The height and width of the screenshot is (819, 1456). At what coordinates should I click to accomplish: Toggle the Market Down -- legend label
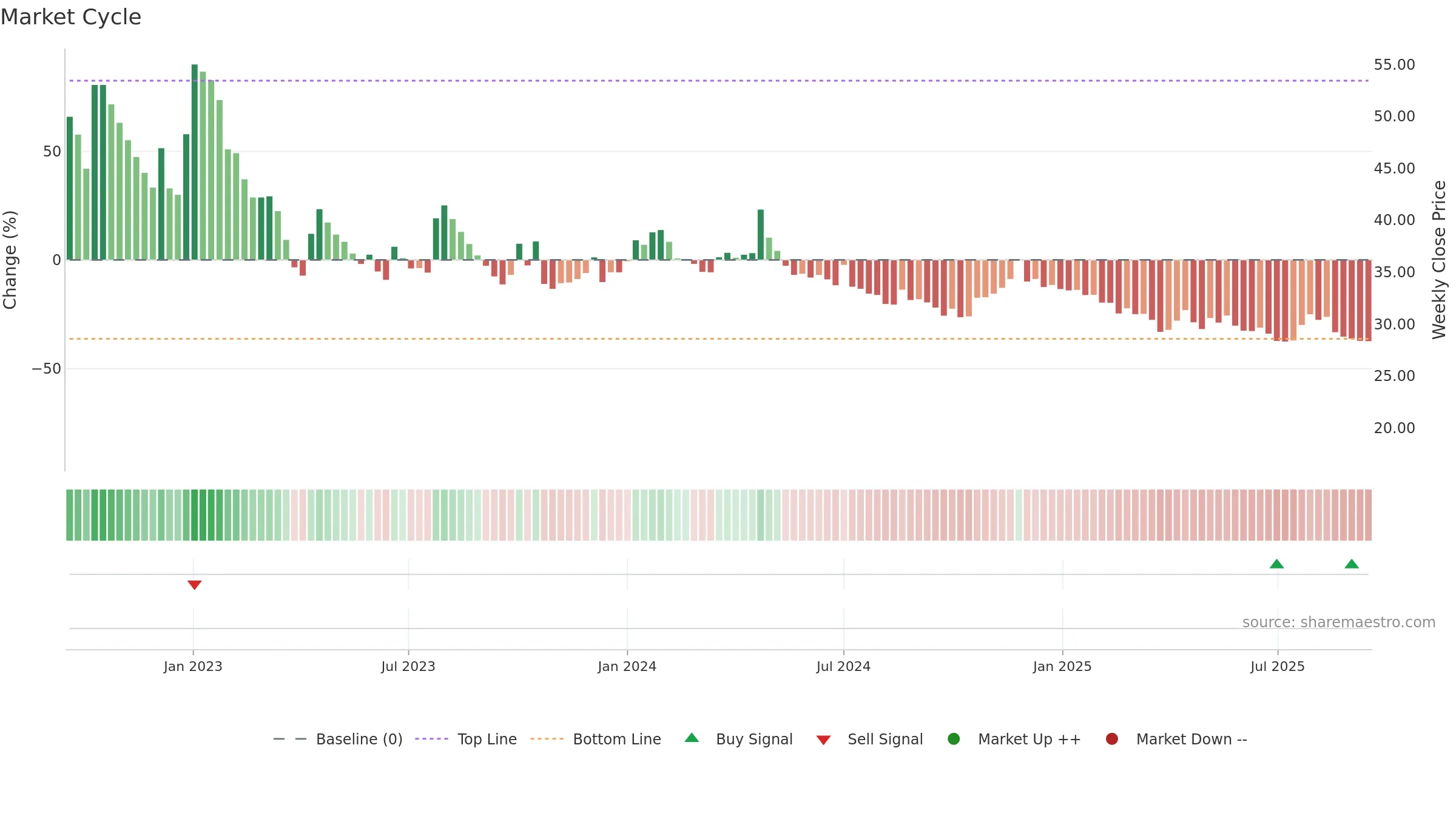click(x=1191, y=739)
